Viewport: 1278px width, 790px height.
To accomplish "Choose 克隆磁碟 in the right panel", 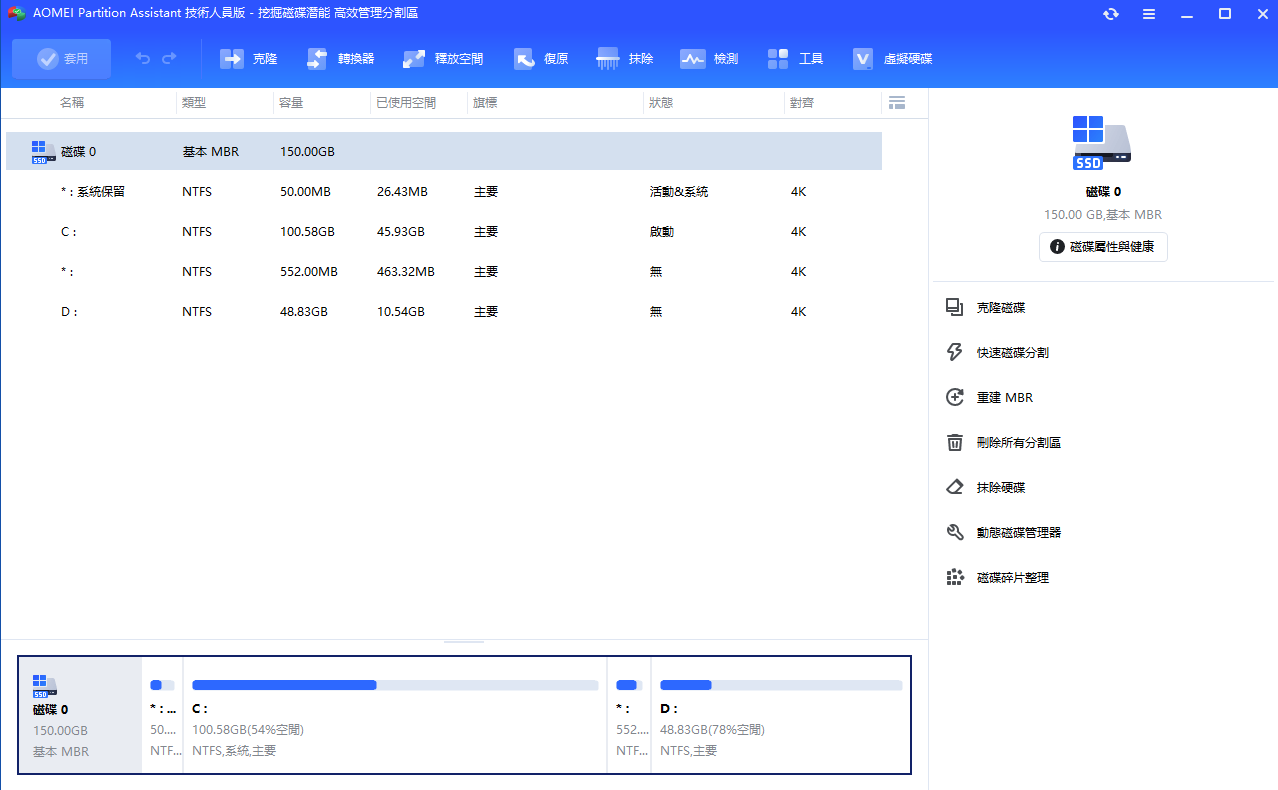I will point(1000,308).
